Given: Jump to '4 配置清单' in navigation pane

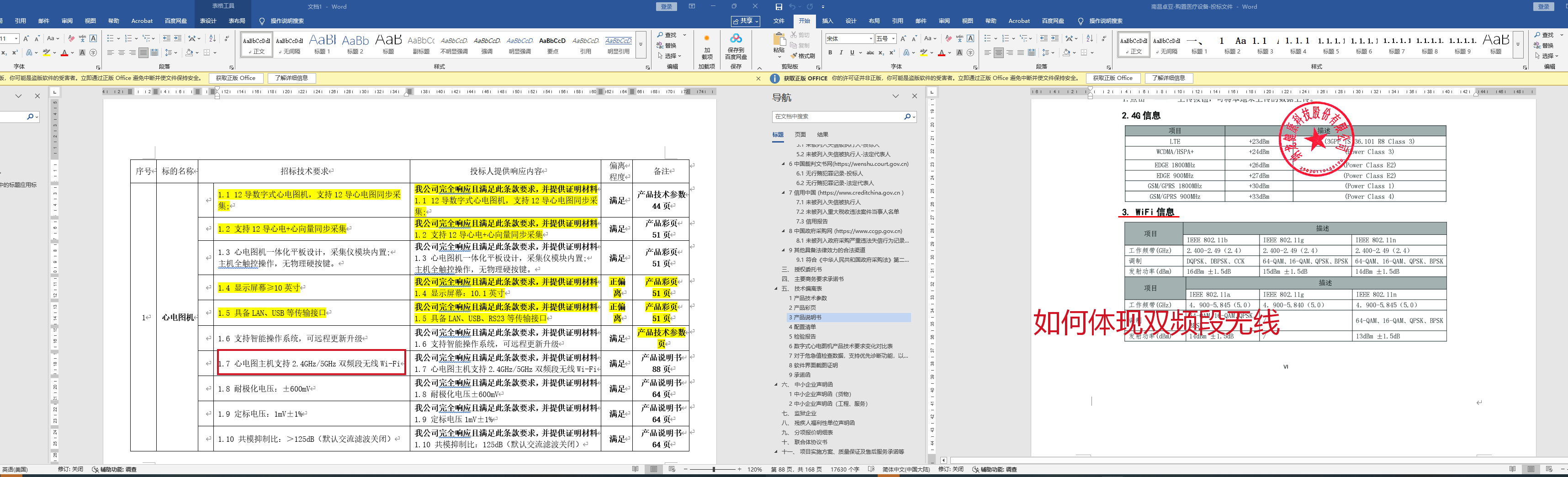Looking at the screenshot, I should coord(802,327).
